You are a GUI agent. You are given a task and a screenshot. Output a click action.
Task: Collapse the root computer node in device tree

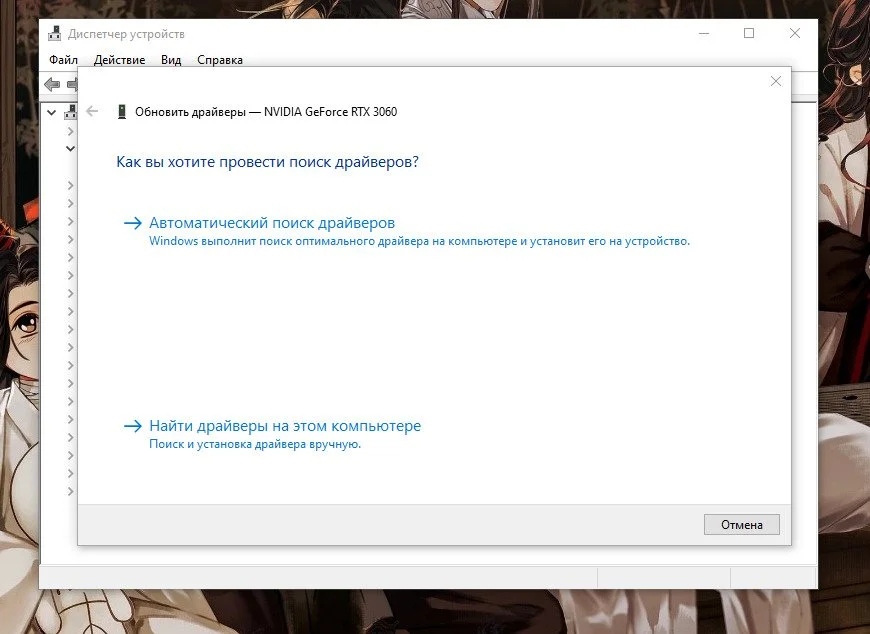[52, 113]
